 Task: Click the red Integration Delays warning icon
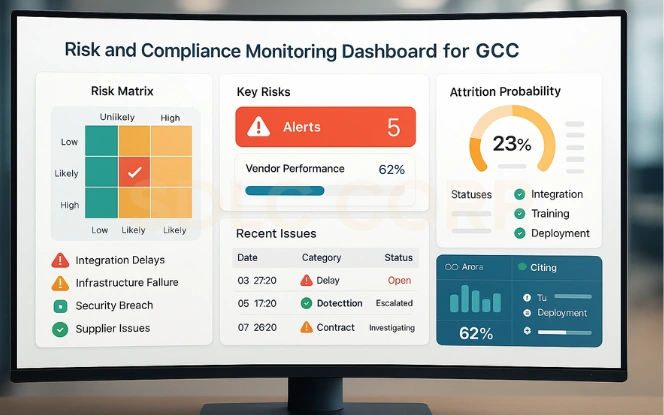pyautogui.click(x=60, y=260)
